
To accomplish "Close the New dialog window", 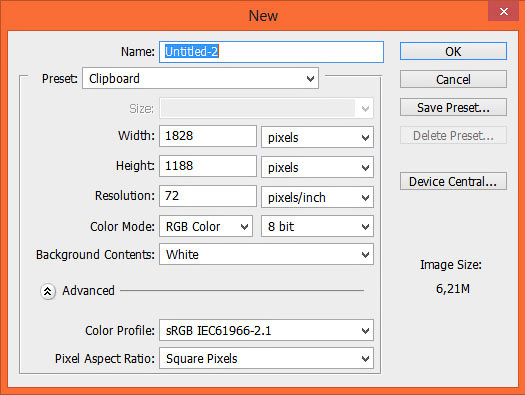I will tap(503, 12).
